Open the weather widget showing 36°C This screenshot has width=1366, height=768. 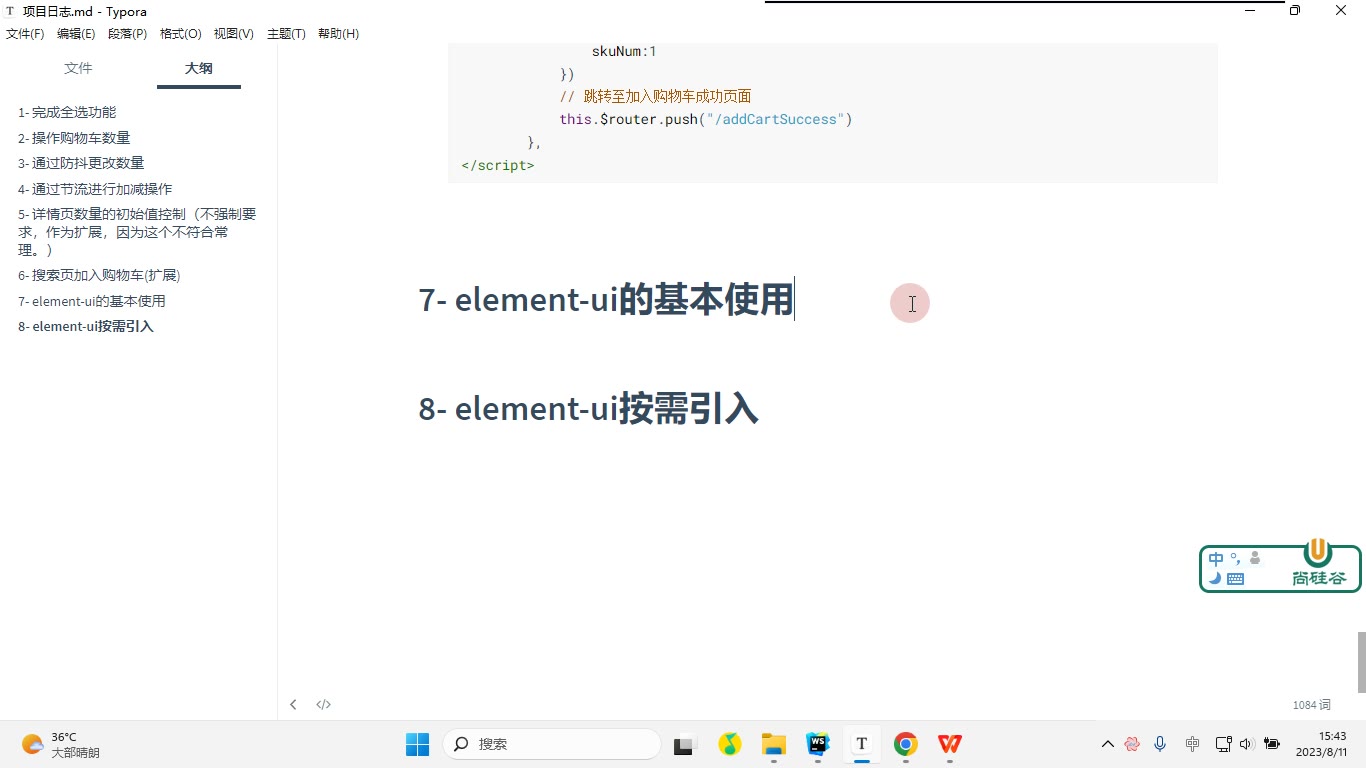[61, 744]
